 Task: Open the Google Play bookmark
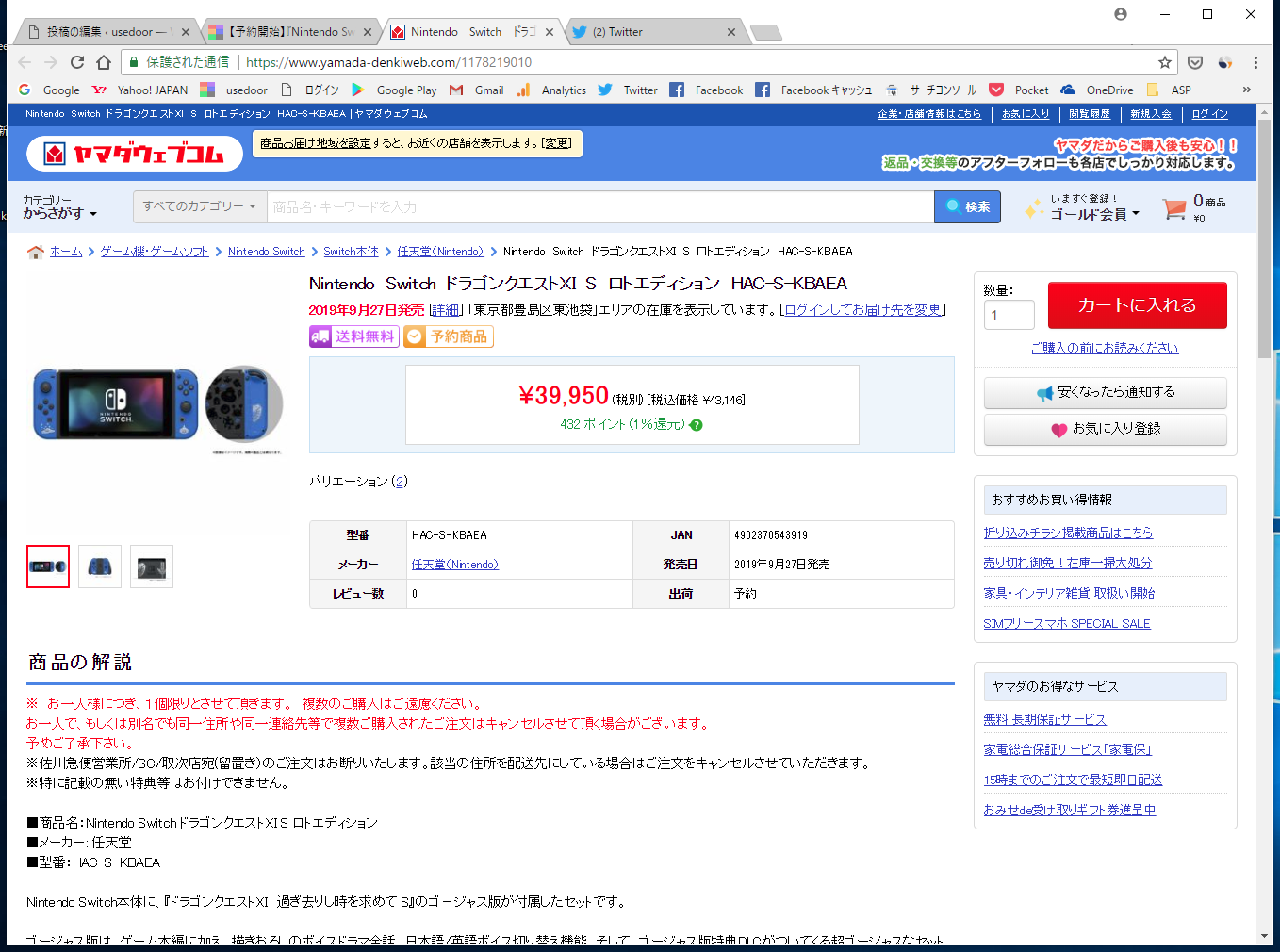tap(394, 90)
